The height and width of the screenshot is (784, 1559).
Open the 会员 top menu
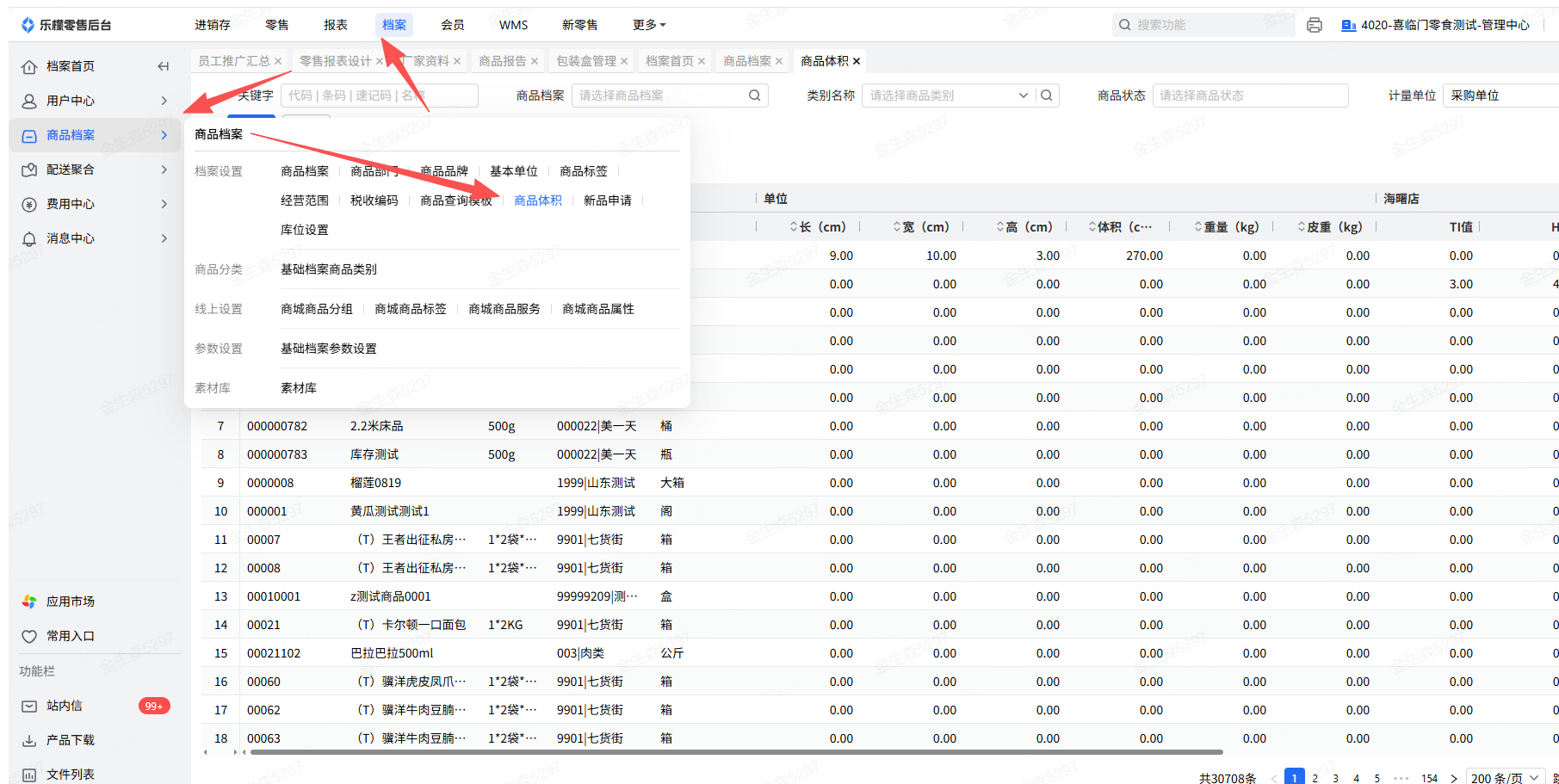coord(453,25)
